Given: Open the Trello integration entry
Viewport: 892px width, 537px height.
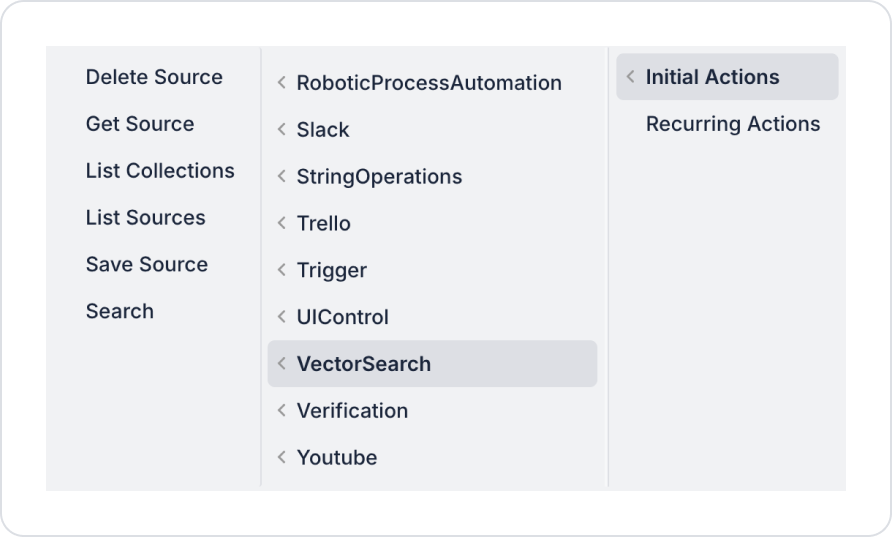Looking at the screenshot, I should (324, 224).
